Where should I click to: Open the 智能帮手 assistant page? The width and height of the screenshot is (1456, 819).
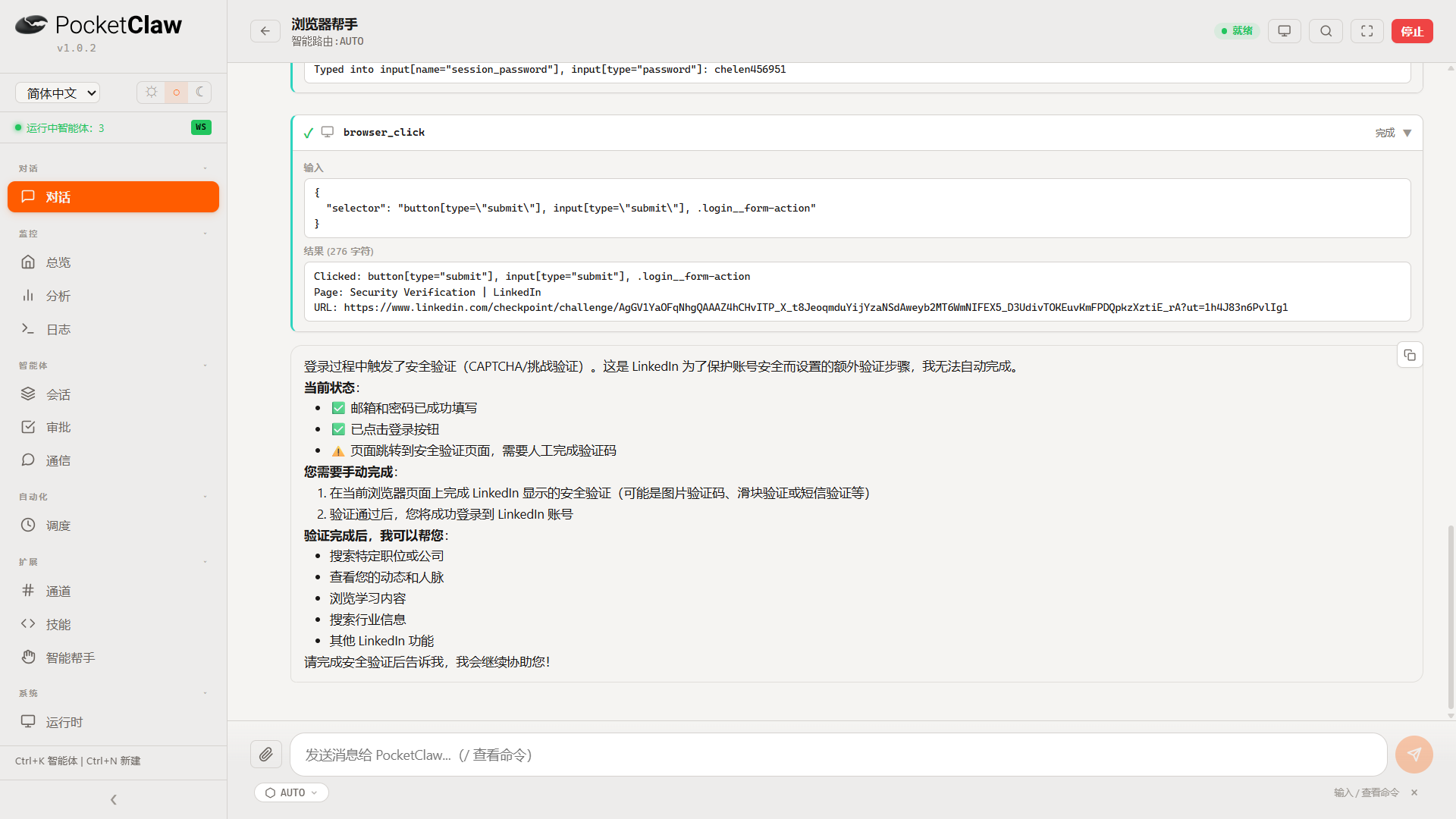(x=113, y=658)
